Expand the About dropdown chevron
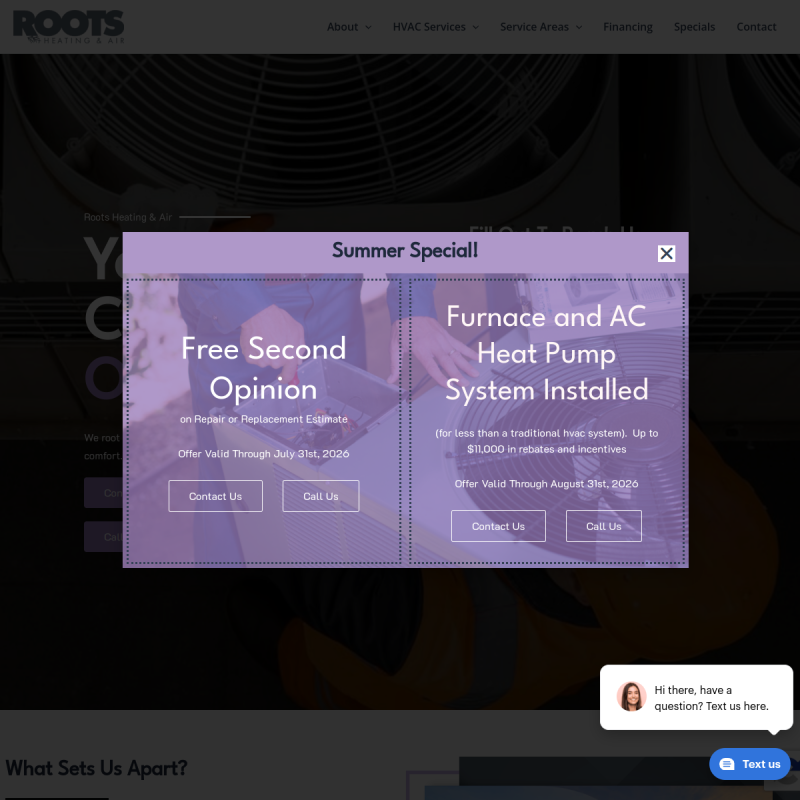This screenshot has height=800, width=800. [x=368, y=28]
